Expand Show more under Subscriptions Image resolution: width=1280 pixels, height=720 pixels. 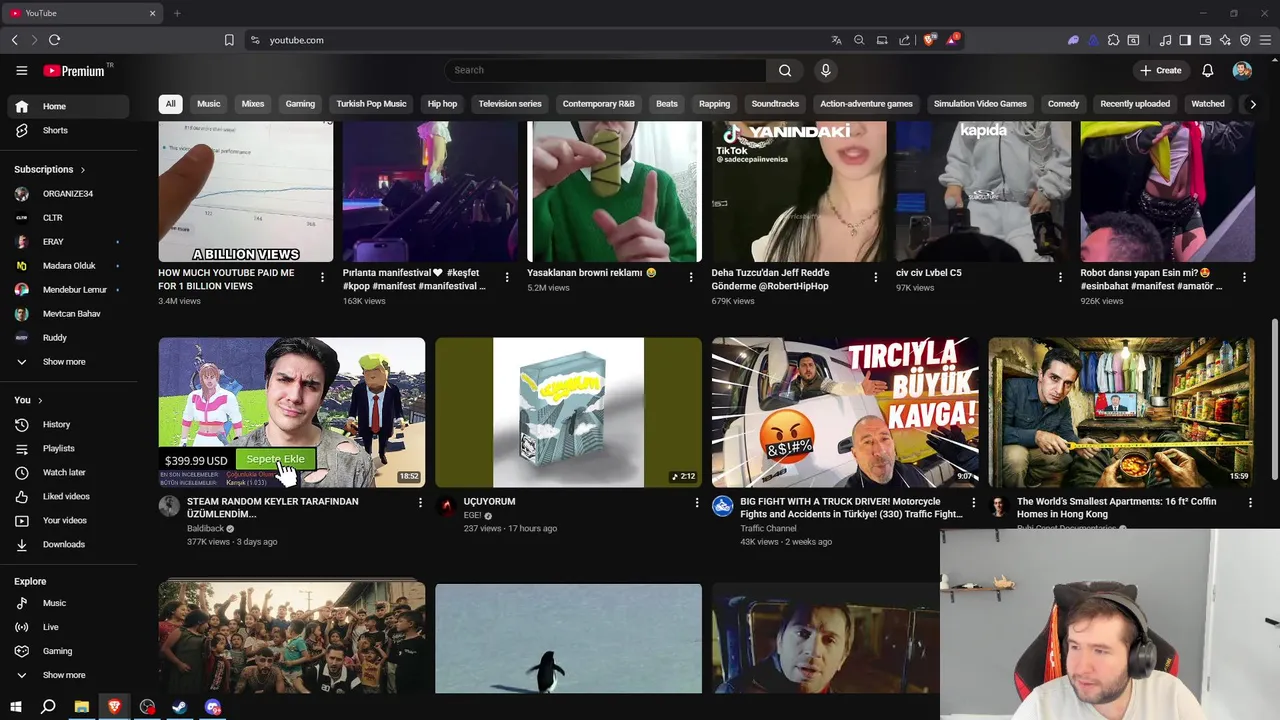68,362
